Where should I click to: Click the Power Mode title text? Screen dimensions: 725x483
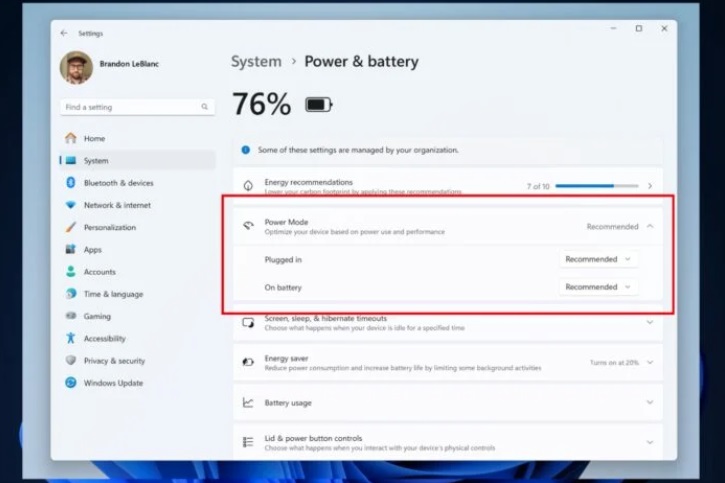pos(286,222)
